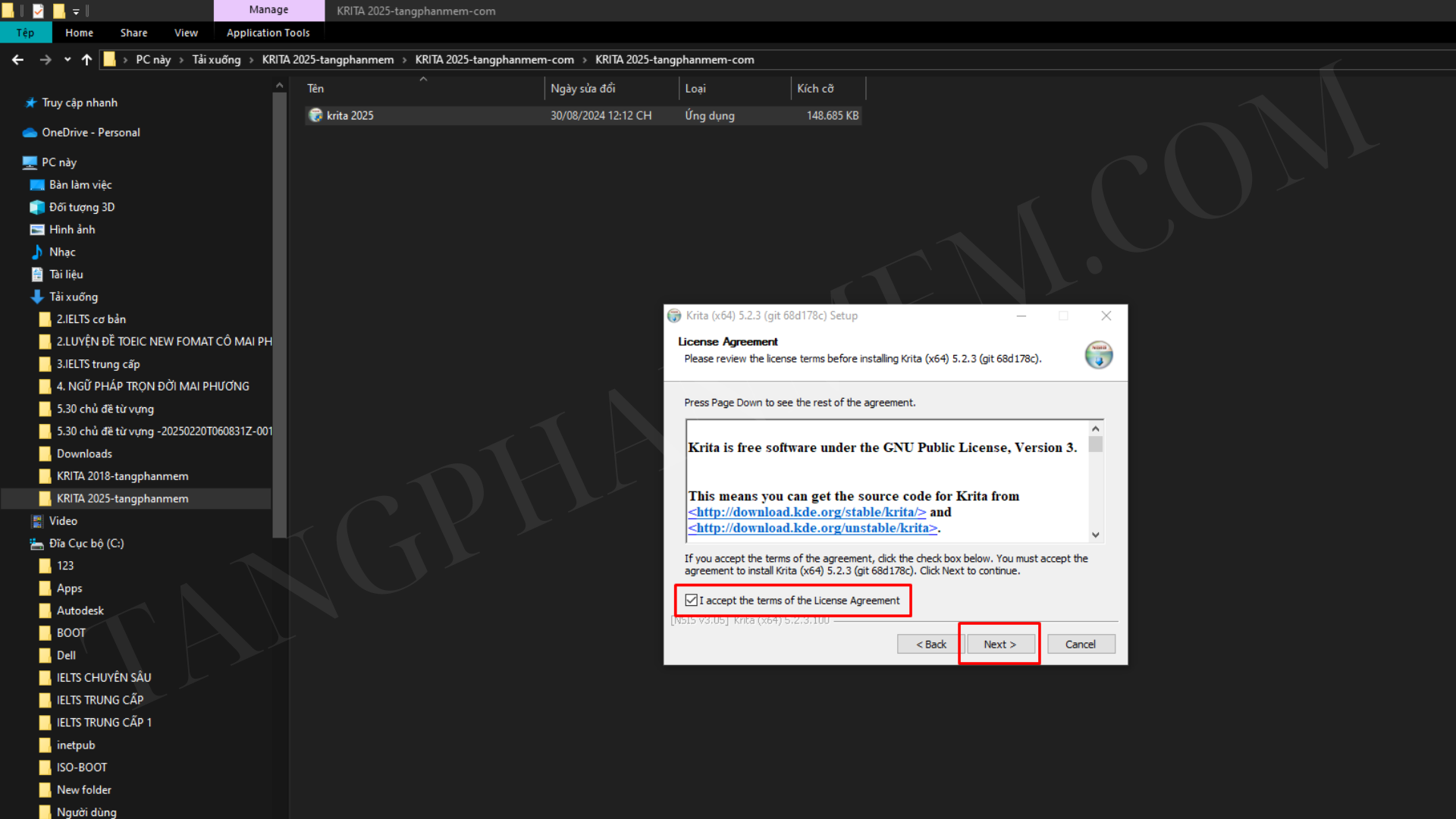1456x819 pixels.
Task: Open the Application Tools tab
Action: click(268, 33)
